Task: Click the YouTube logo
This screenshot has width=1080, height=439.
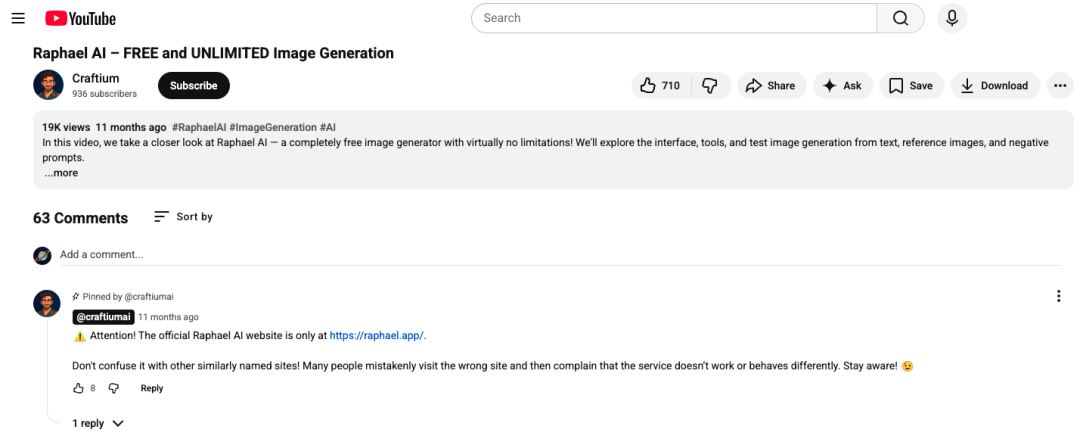Action: [81, 18]
